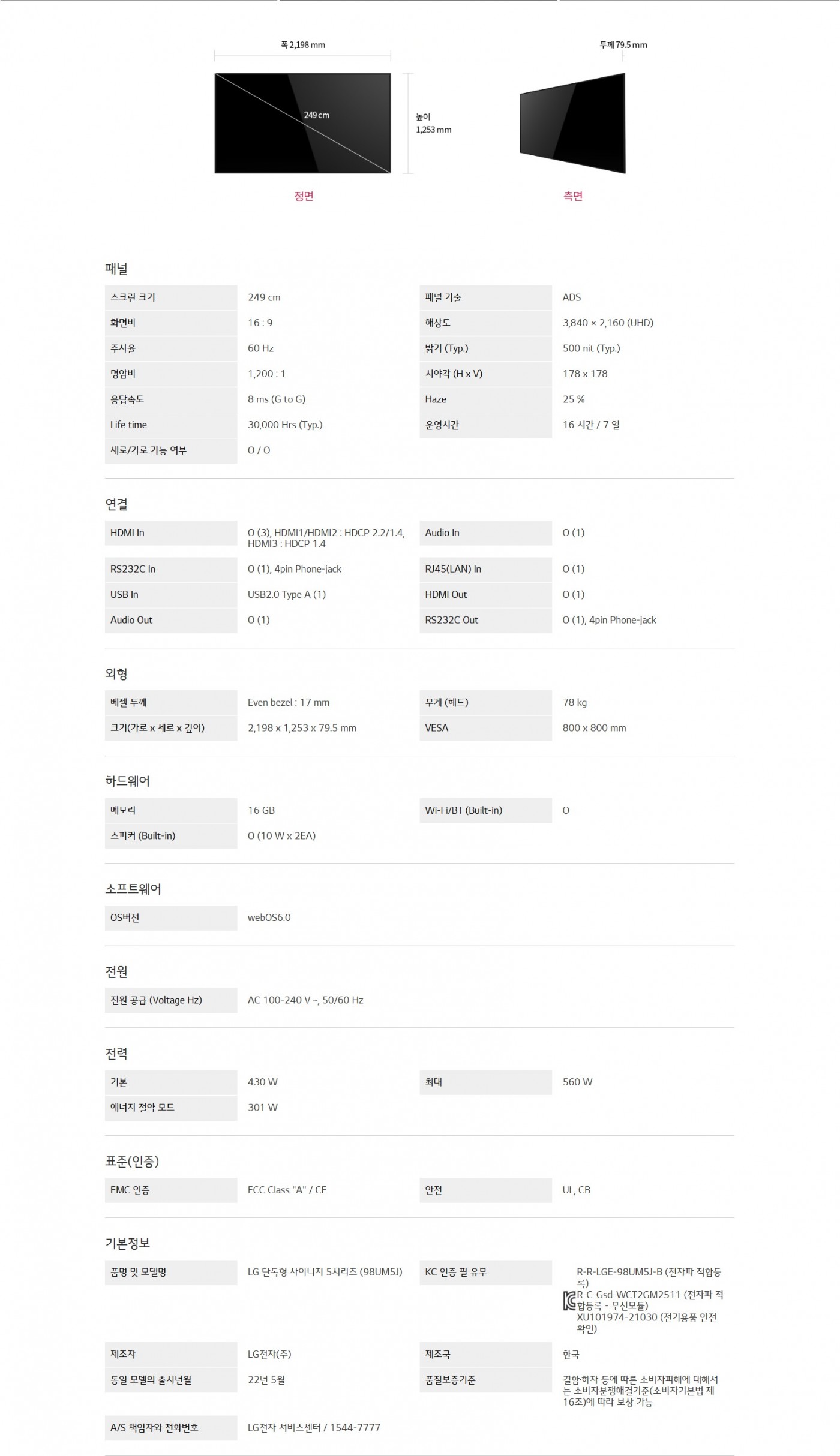The width and height of the screenshot is (840, 1456).
Task: Click the side view display image
Action: 572,123
